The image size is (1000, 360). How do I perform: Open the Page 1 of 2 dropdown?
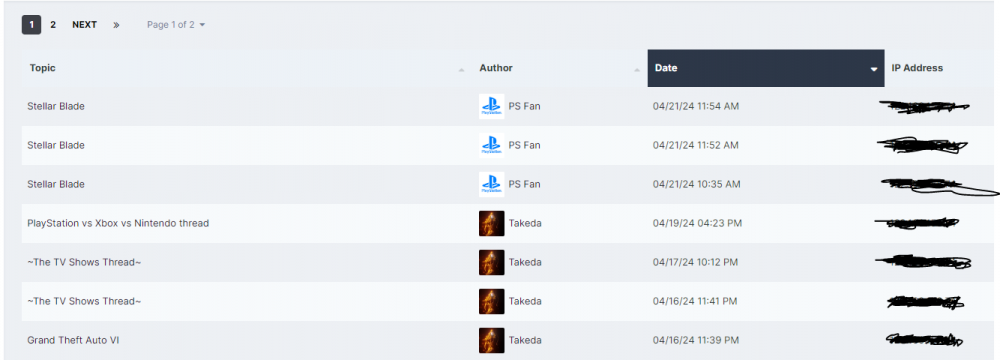176,25
